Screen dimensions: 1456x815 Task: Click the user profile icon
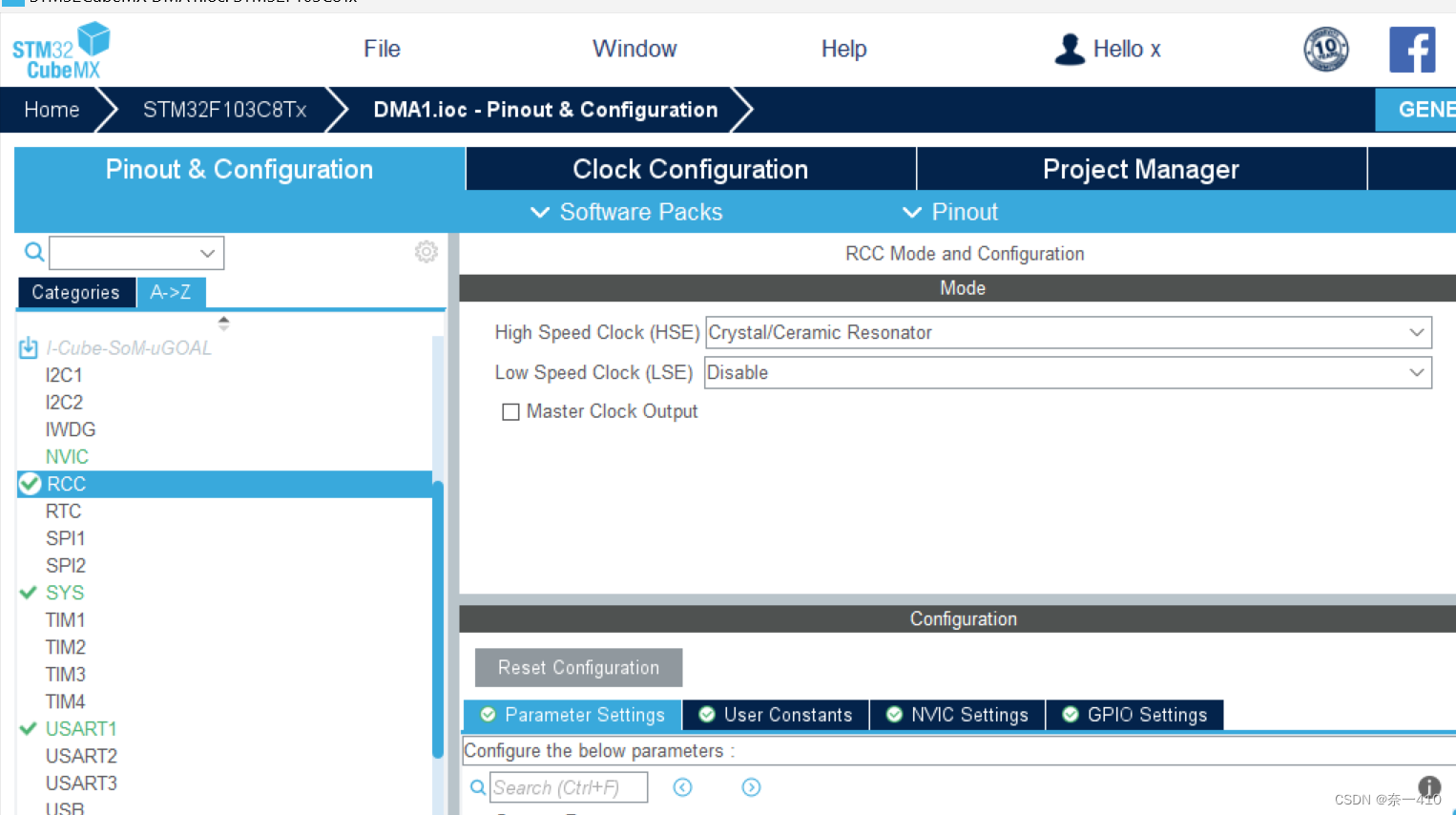coord(1070,49)
